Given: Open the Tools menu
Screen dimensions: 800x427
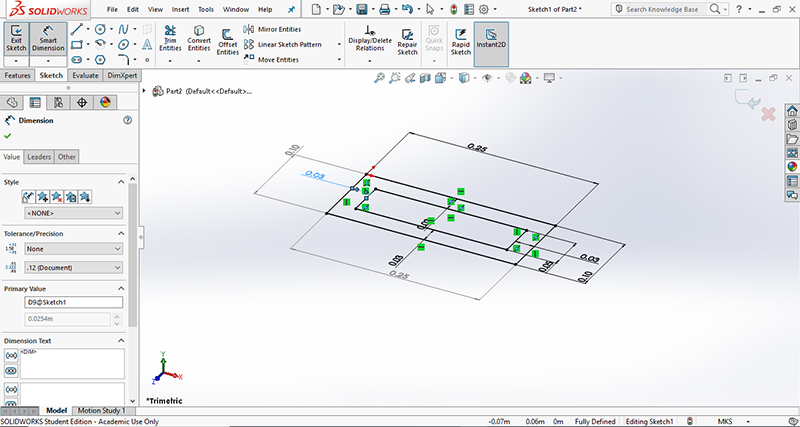Looking at the screenshot, I should click(x=206, y=9).
